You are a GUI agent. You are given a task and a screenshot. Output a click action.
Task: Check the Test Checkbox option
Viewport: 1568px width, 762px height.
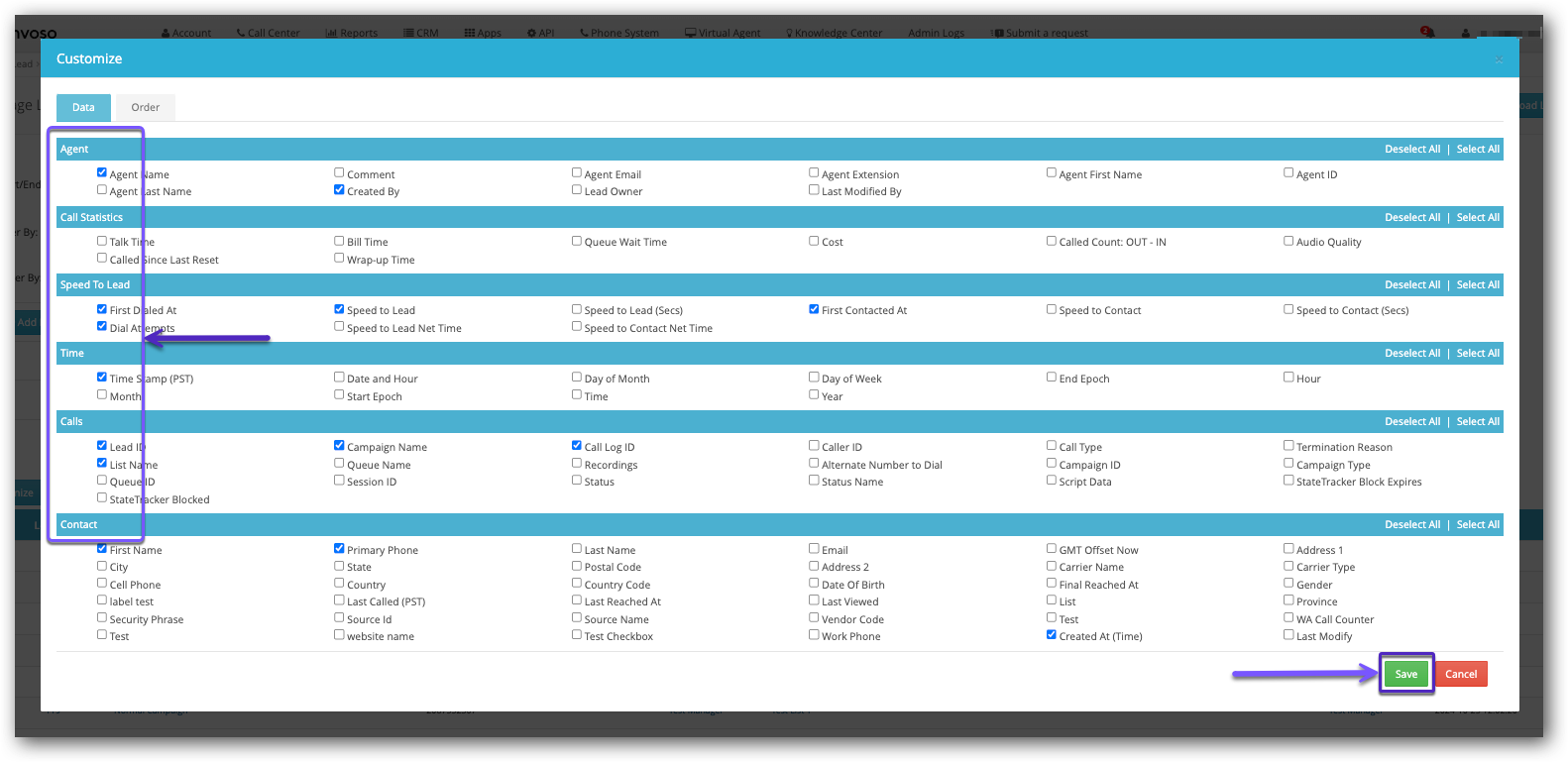point(577,634)
